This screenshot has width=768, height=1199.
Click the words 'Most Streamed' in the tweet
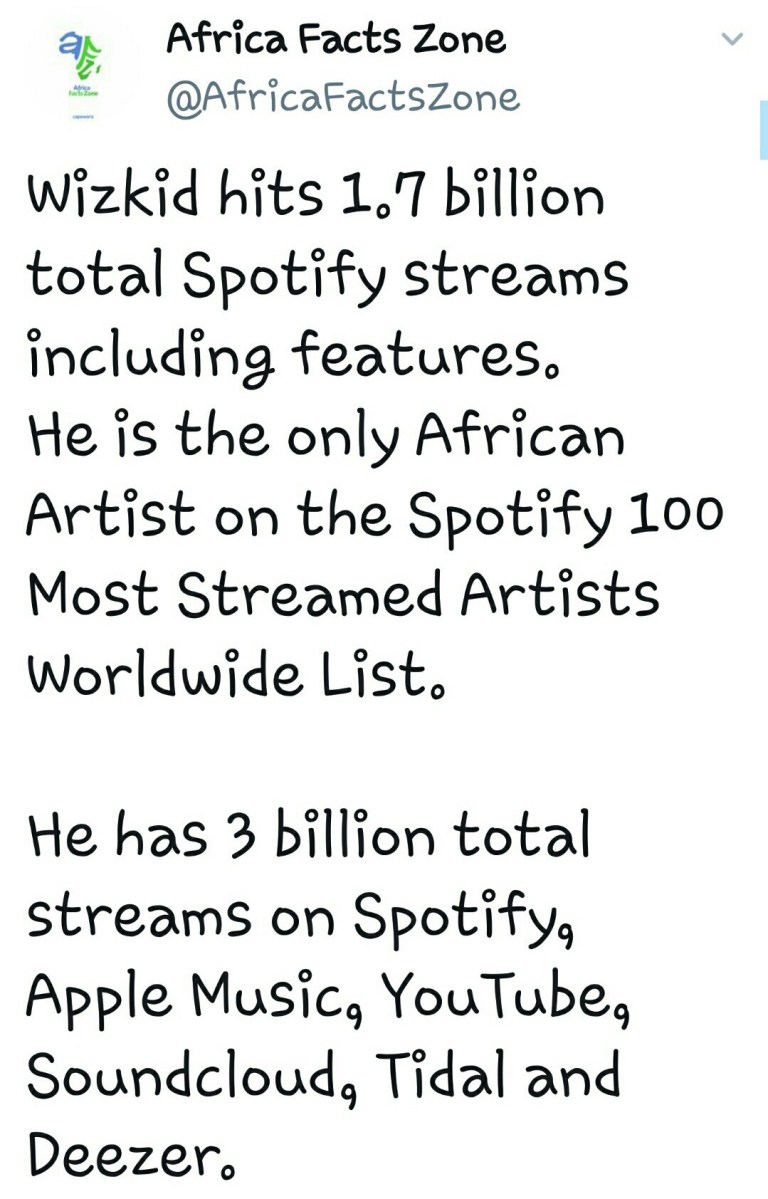[236, 594]
